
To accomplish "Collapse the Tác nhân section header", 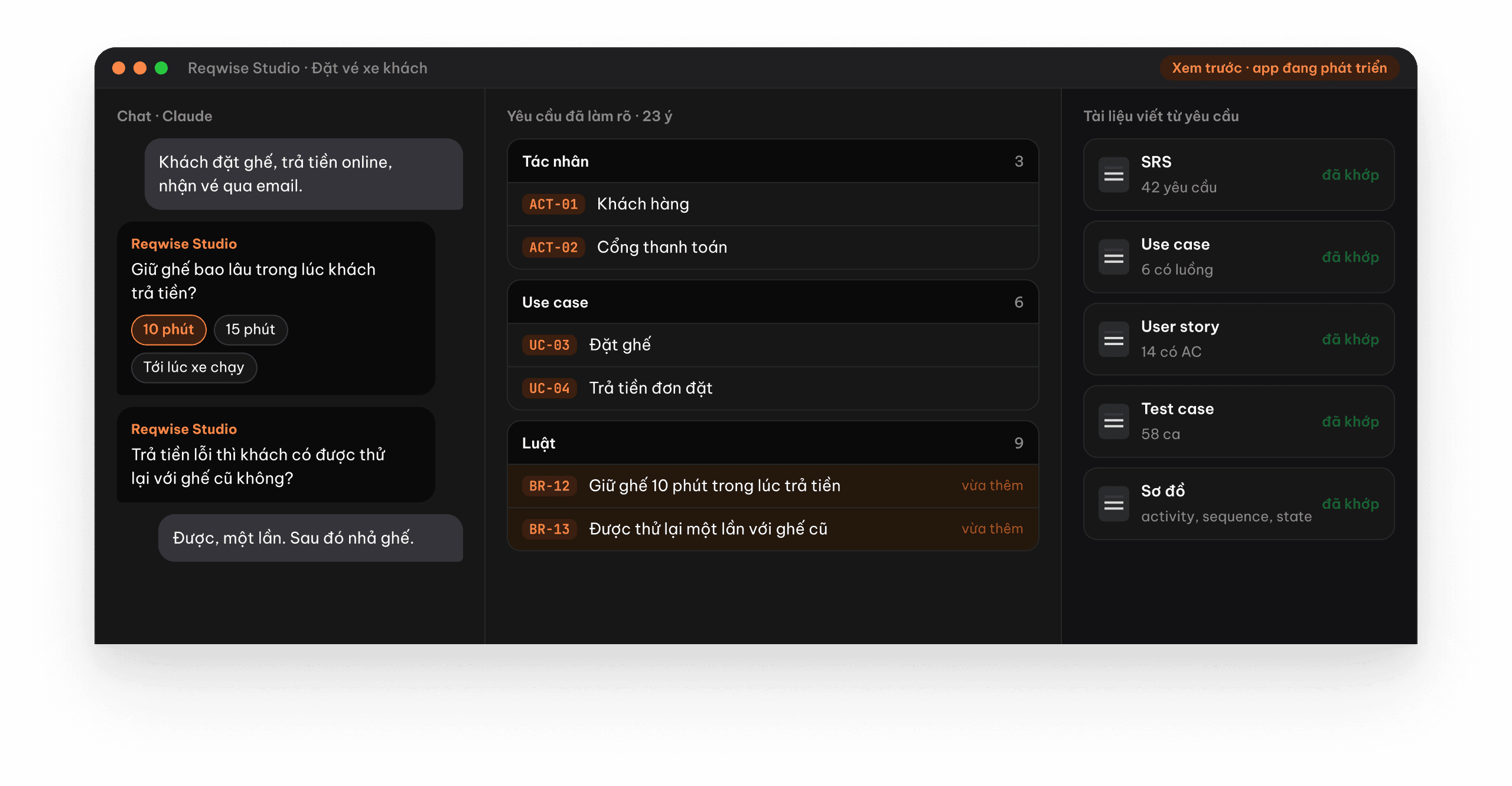I will [773, 161].
